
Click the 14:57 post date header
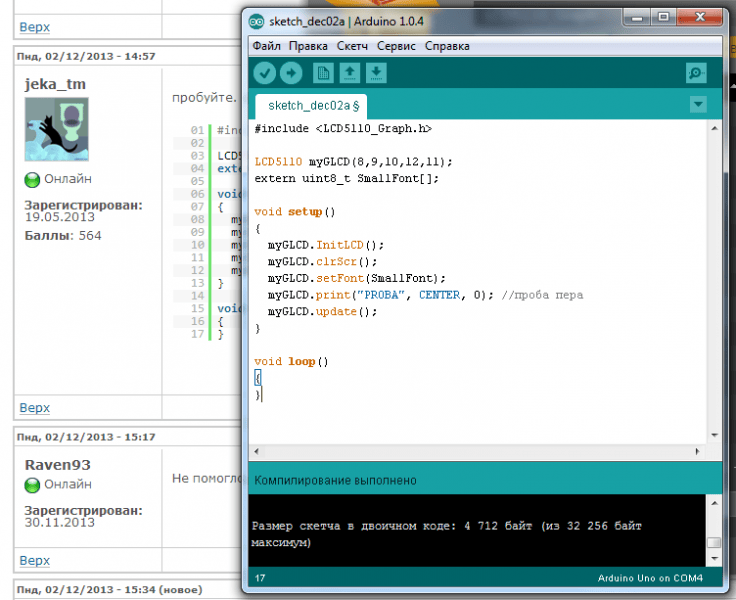pyautogui.click(x=86, y=56)
